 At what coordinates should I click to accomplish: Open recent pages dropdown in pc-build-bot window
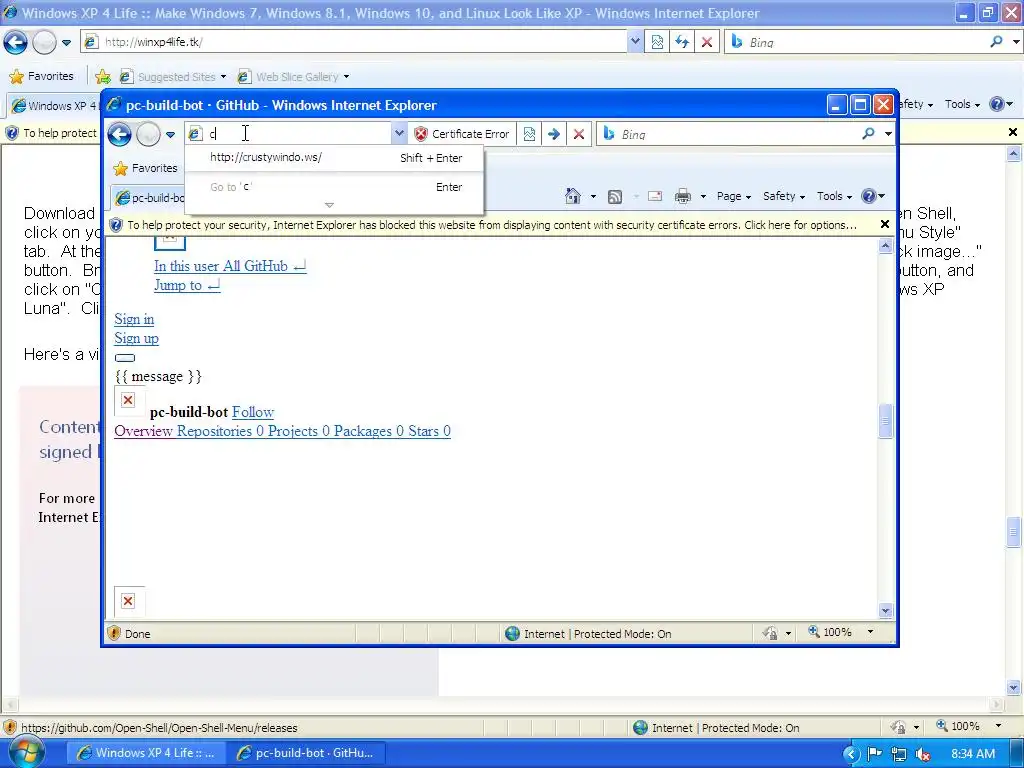170,135
